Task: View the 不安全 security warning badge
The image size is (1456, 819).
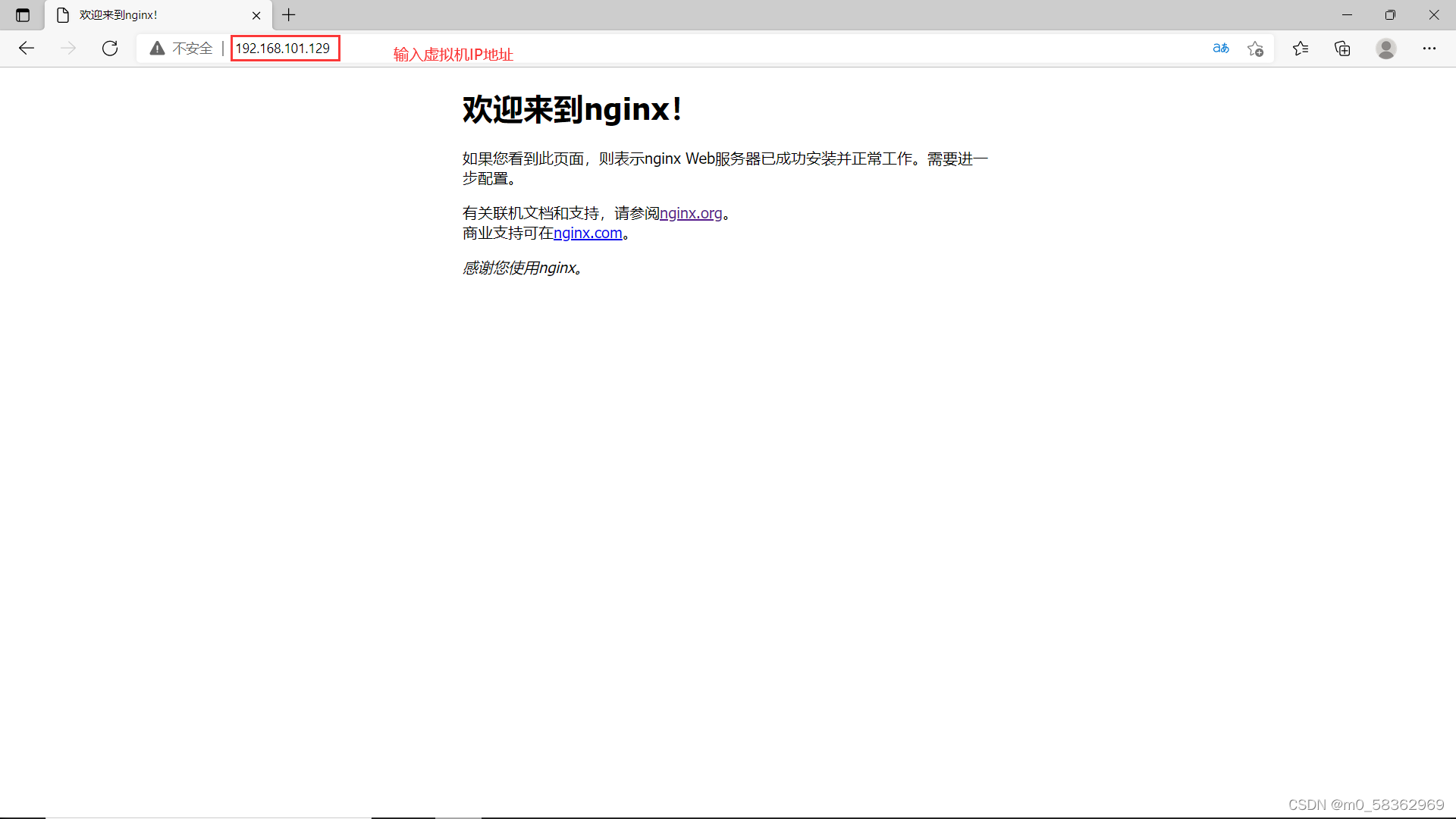Action: (x=180, y=48)
